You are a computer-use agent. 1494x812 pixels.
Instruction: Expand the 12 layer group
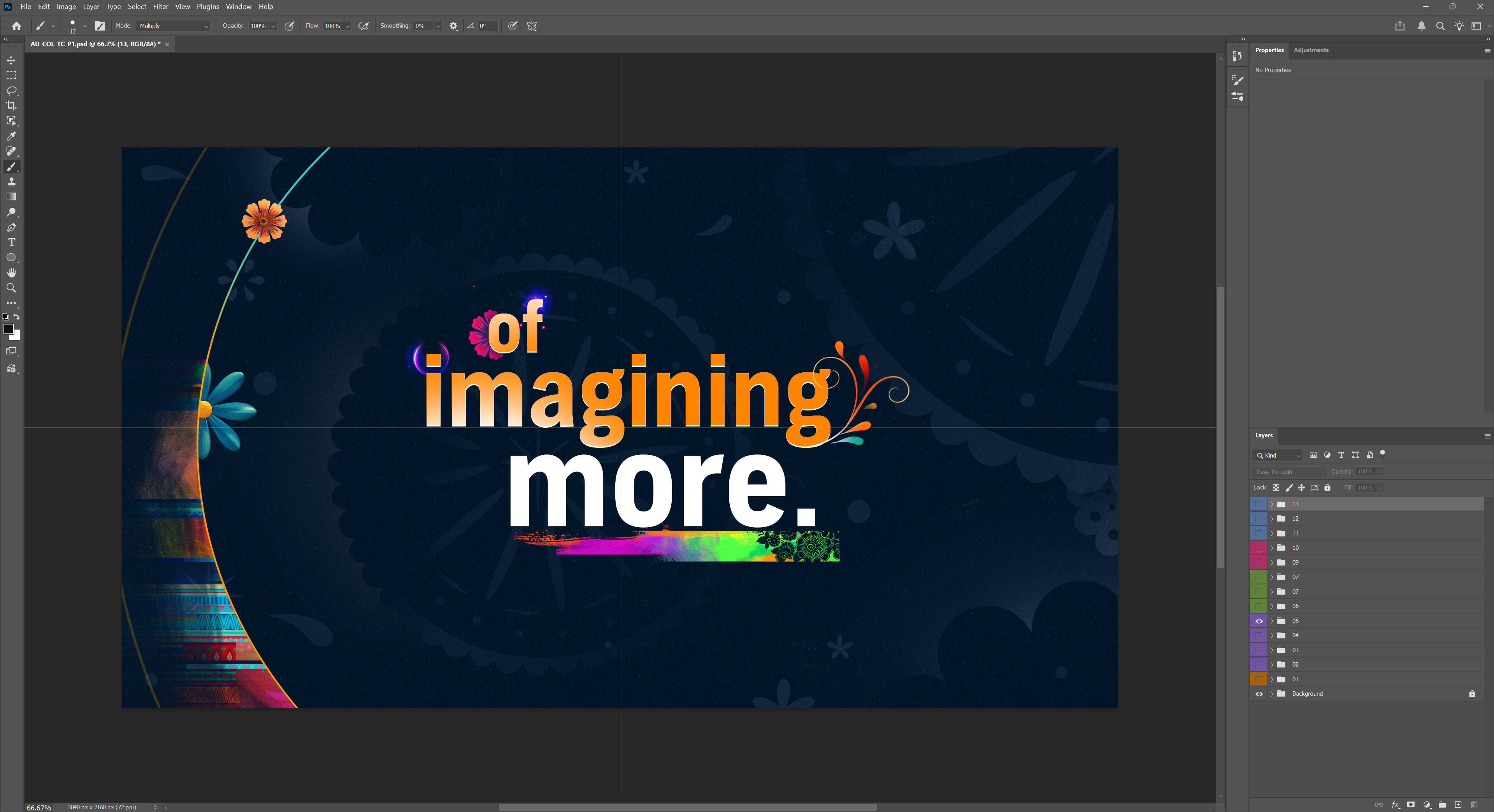(1272, 519)
